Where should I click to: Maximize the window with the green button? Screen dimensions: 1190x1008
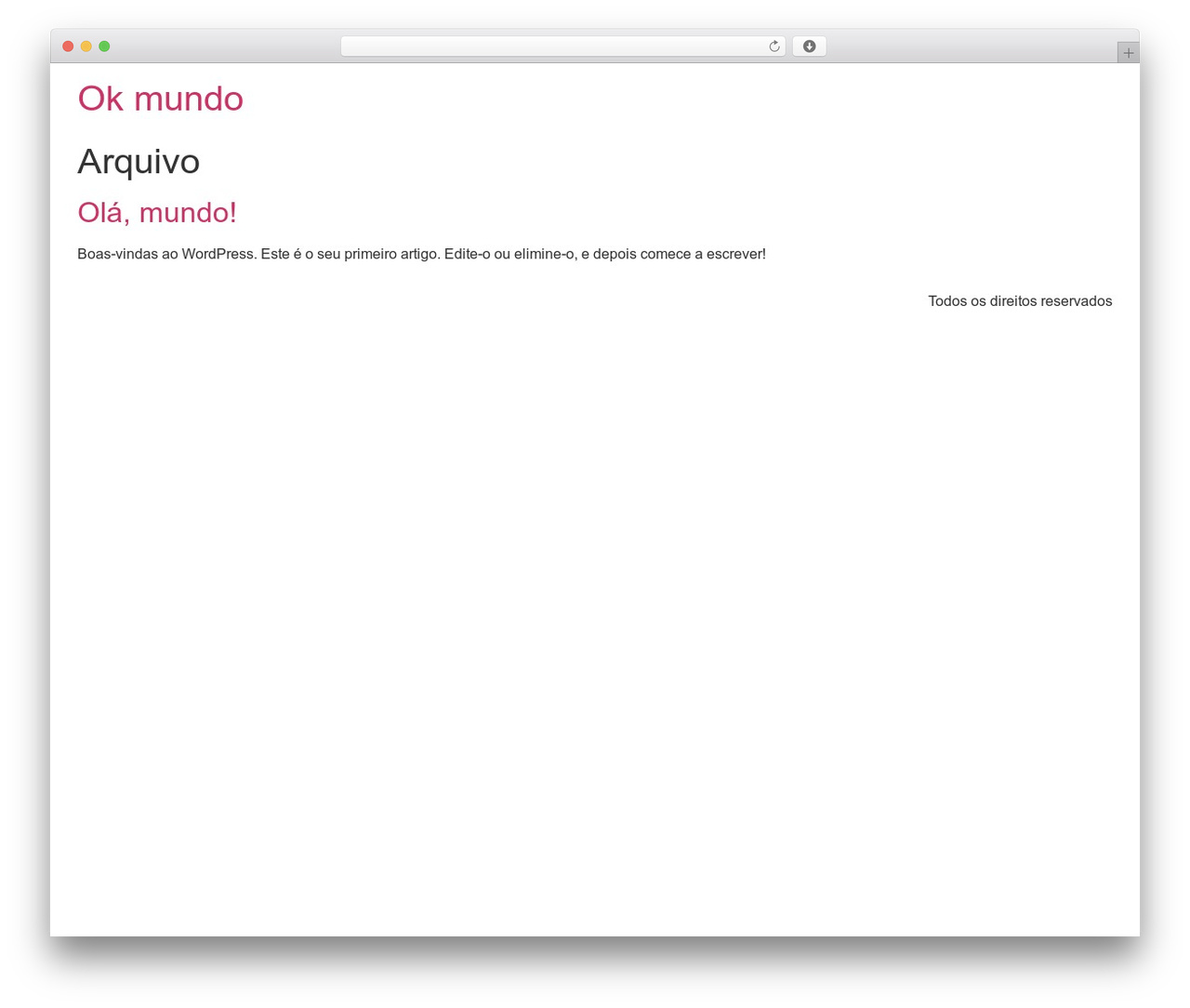[104, 46]
